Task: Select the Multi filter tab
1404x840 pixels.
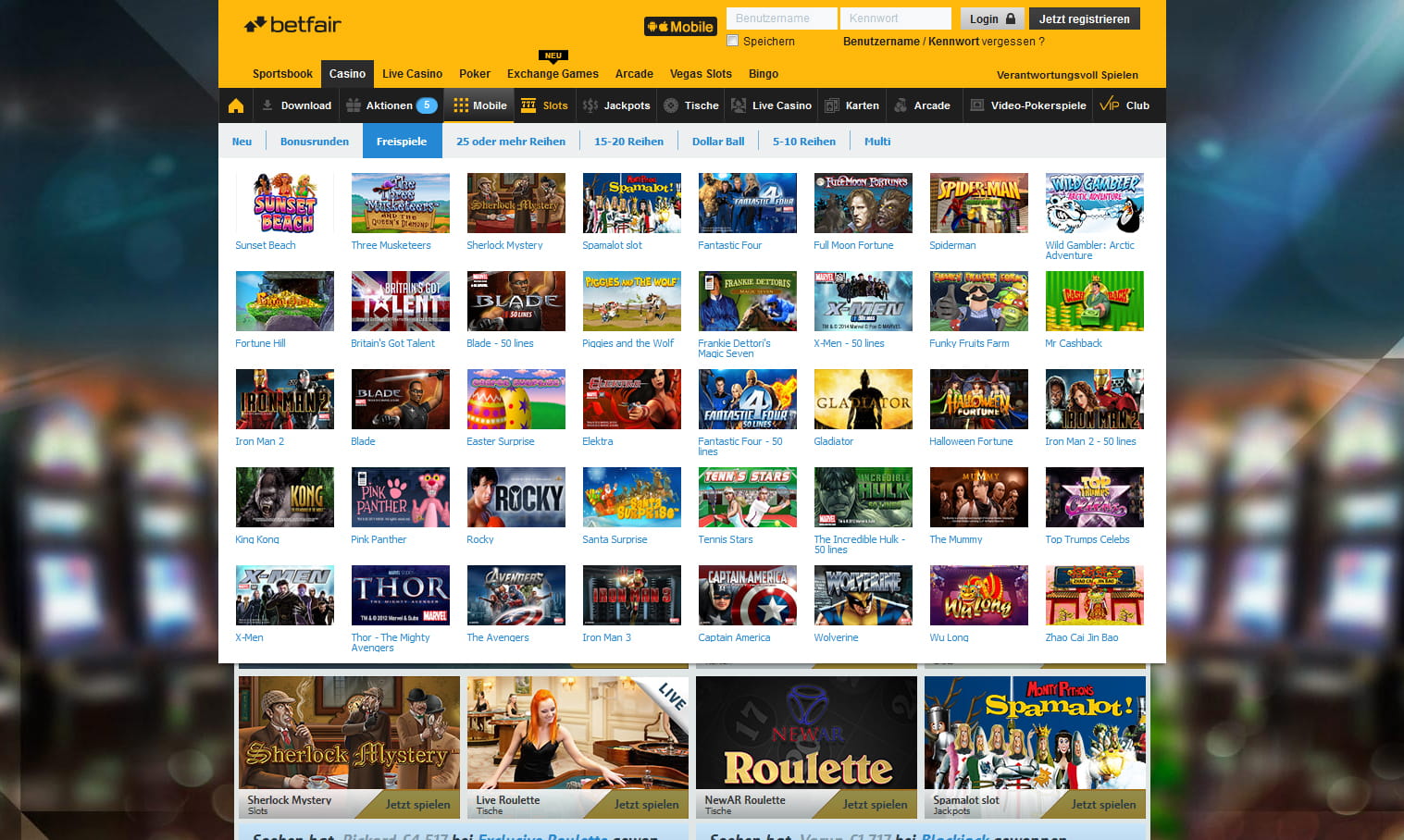Action: tap(877, 142)
